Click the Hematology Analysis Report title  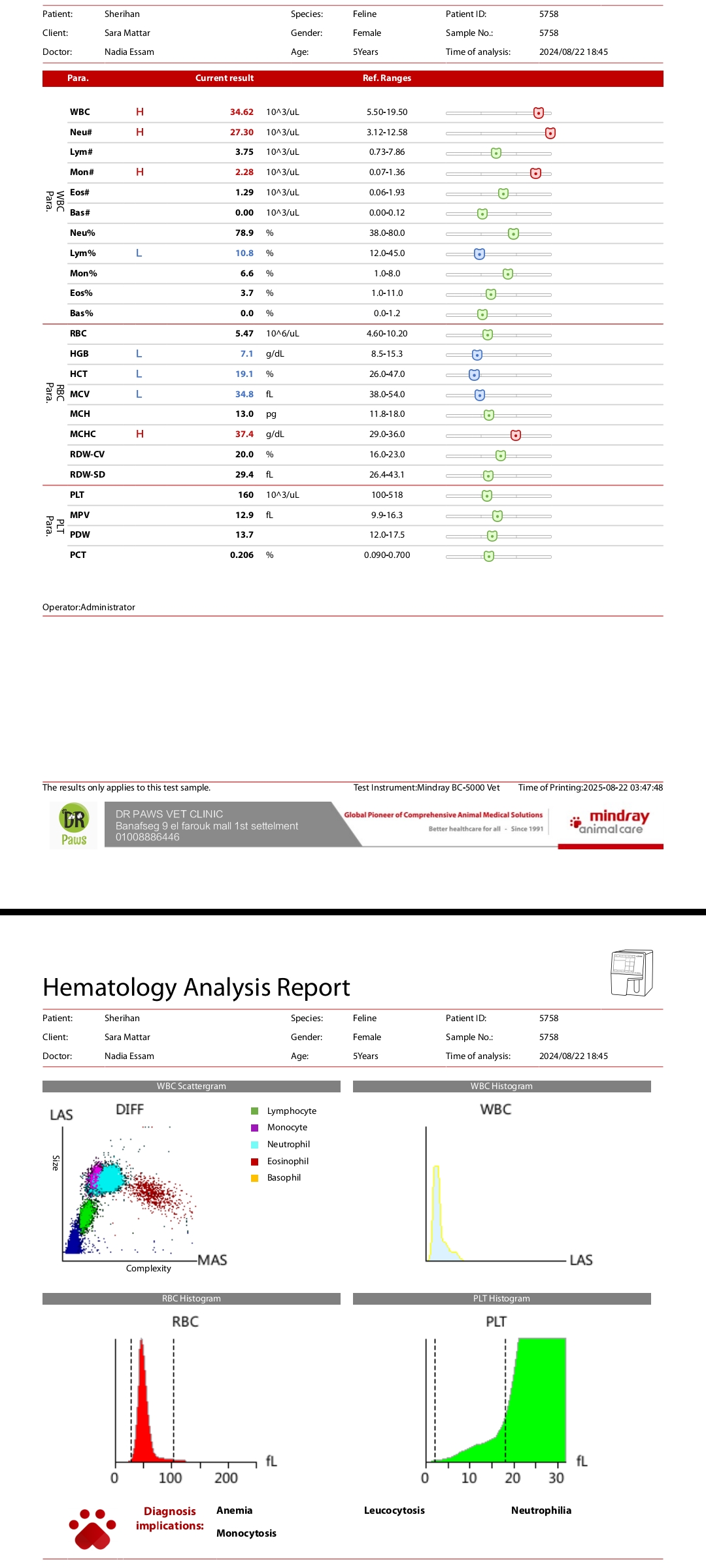point(196,987)
